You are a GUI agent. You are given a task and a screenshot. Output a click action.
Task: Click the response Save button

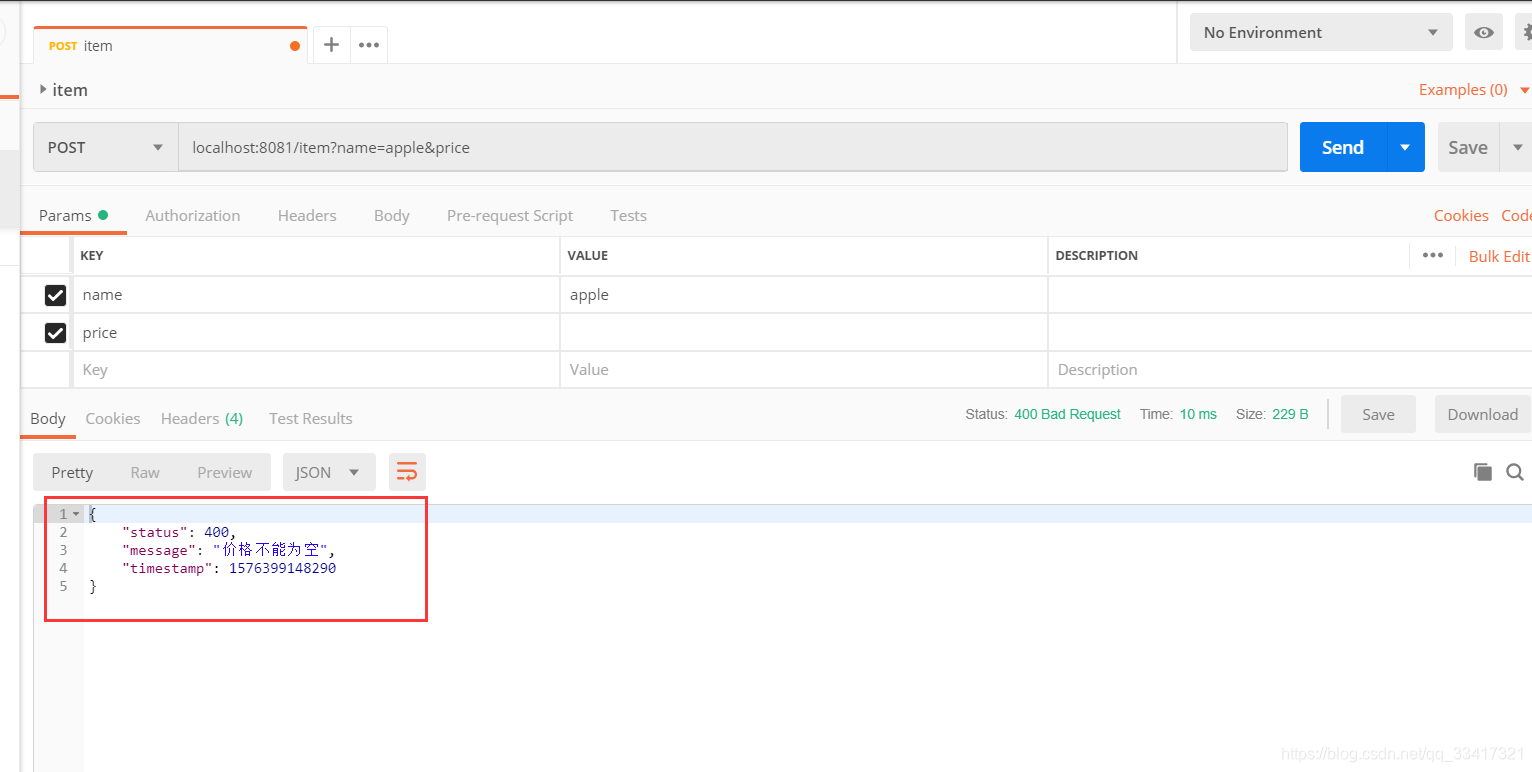click(1378, 414)
